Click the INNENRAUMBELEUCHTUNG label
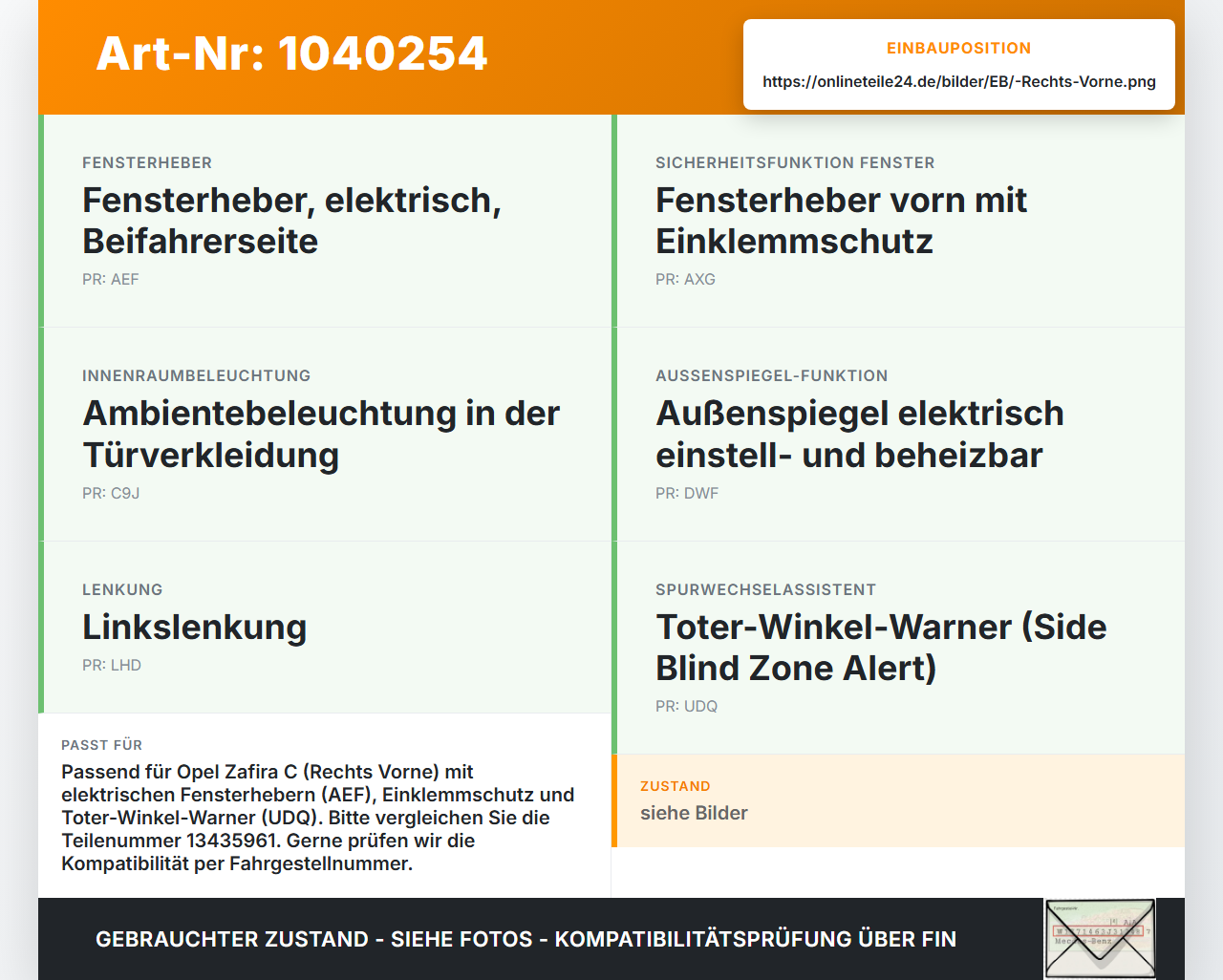Screen dimensions: 1223x980 tap(197, 375)
